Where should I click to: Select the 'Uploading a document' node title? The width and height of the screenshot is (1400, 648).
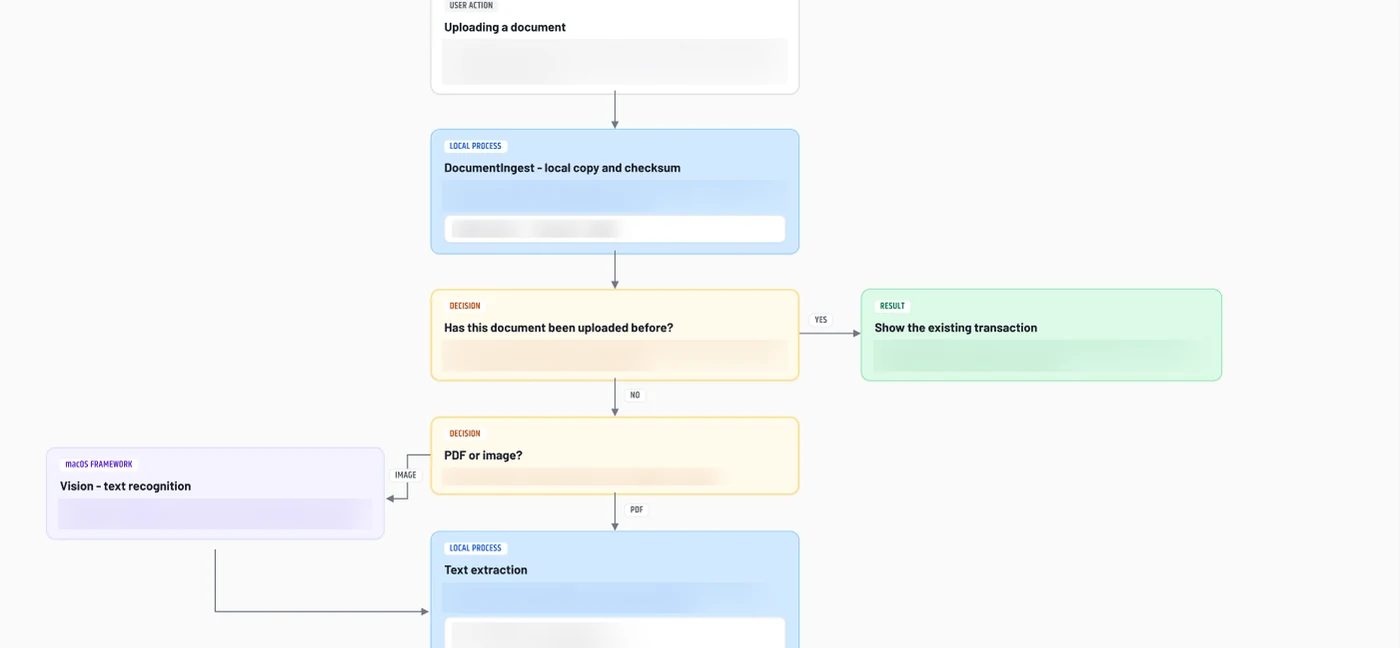coord(505,27)
